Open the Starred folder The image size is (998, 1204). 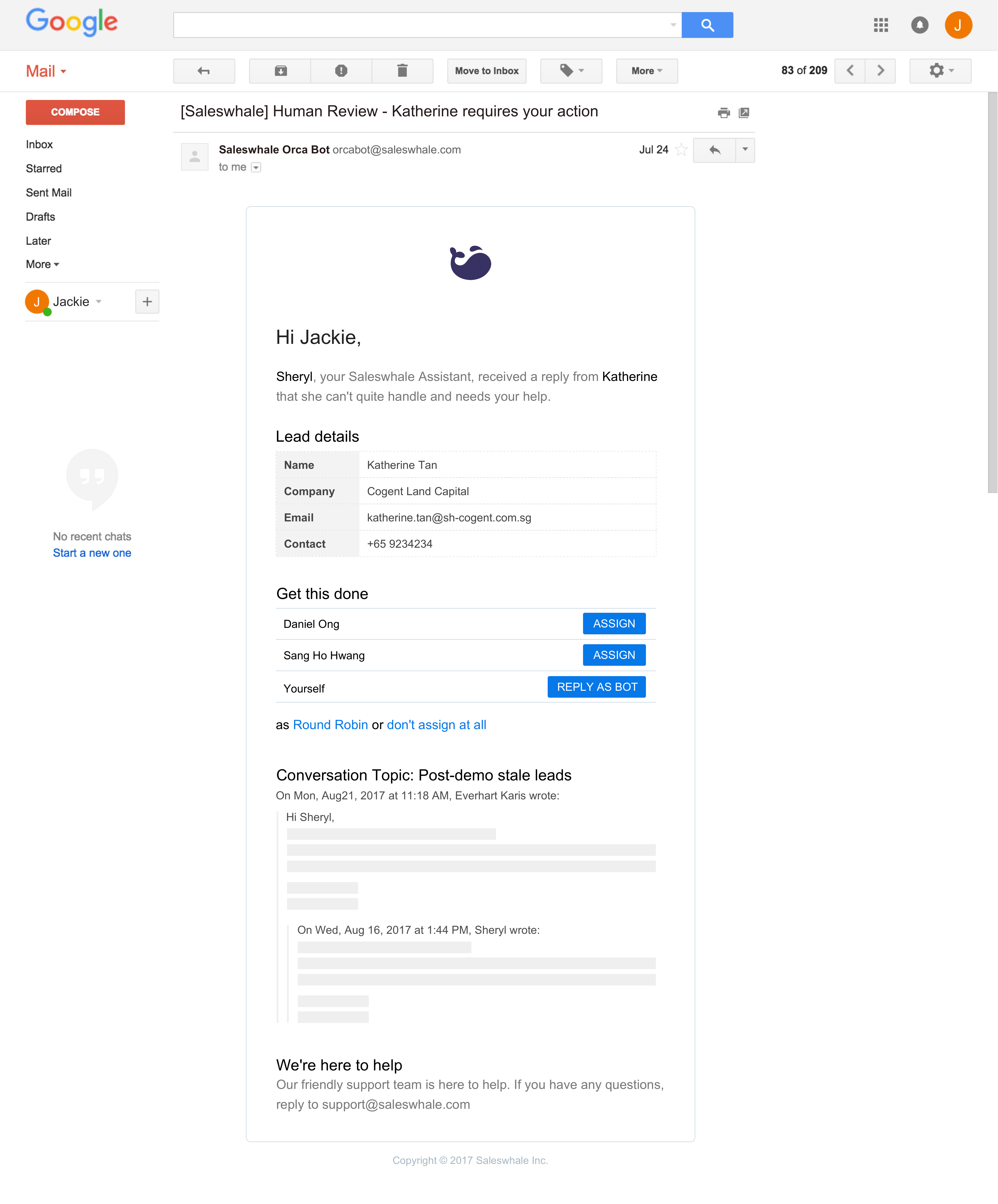pos(44,168)
